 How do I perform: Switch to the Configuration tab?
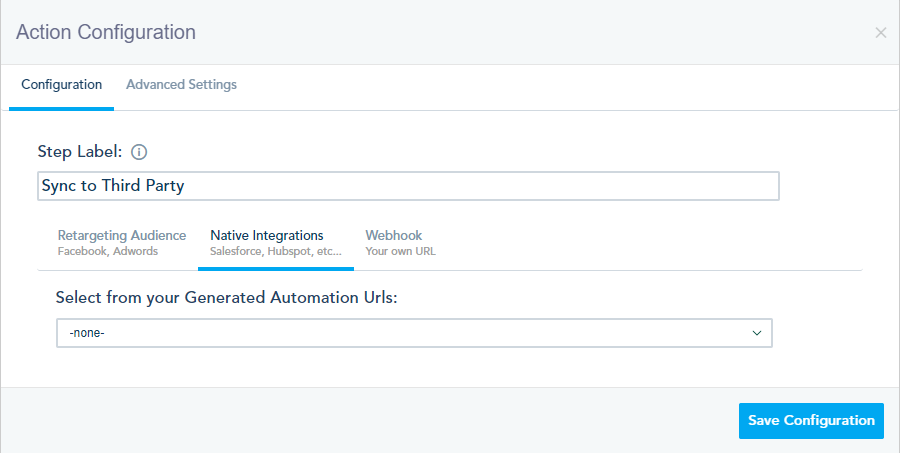[x=61, y=85]
